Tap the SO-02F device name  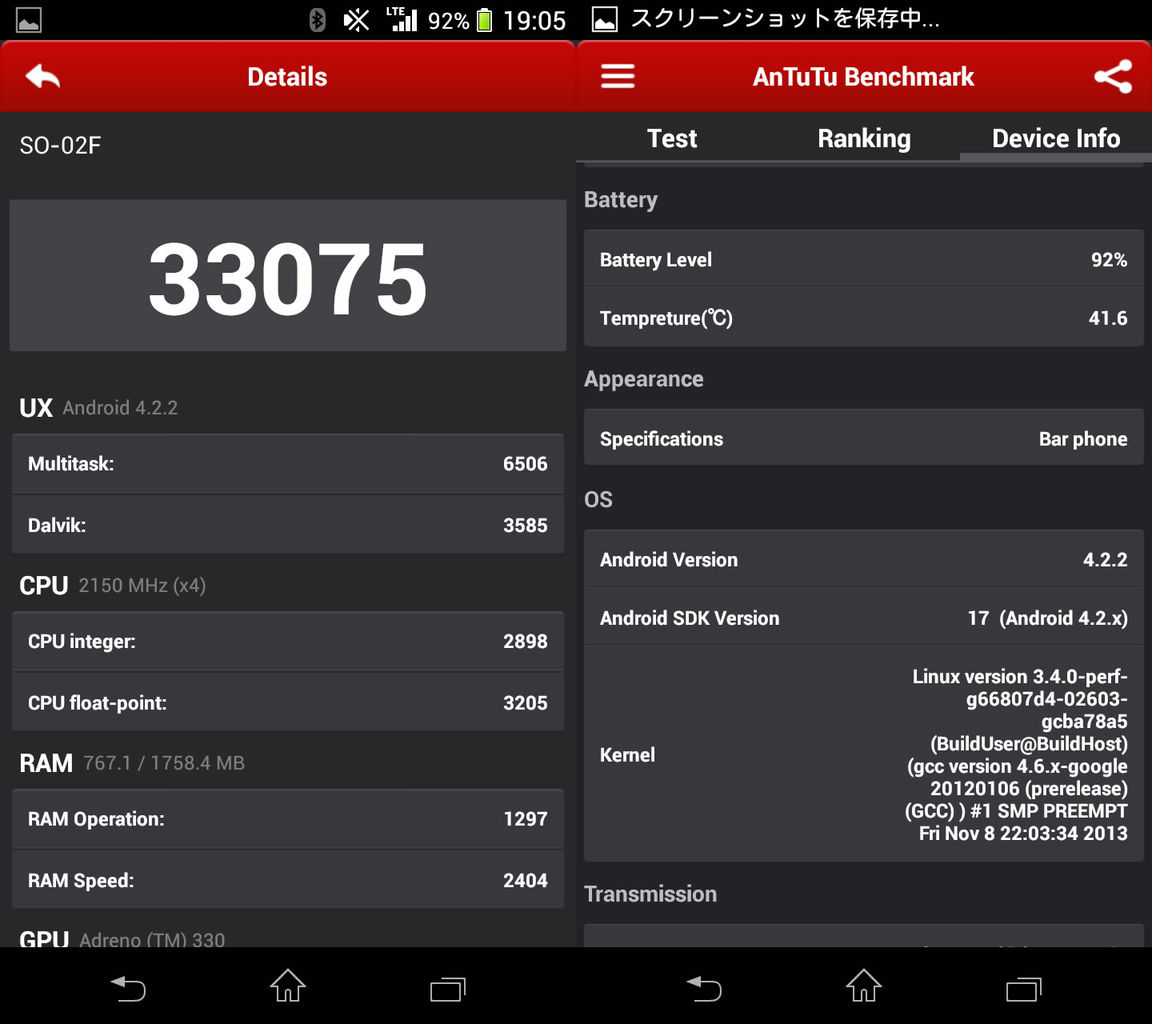pyautogui.click(x=60, y=145)
